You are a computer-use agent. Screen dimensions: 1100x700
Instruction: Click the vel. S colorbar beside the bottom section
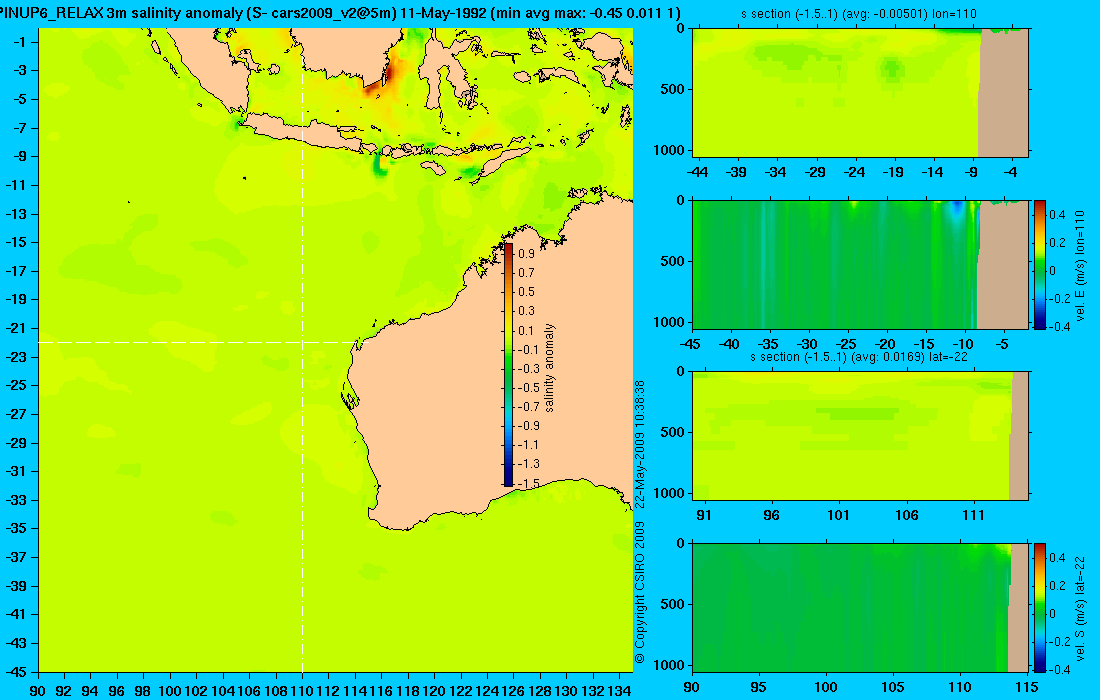(1040, 607)
